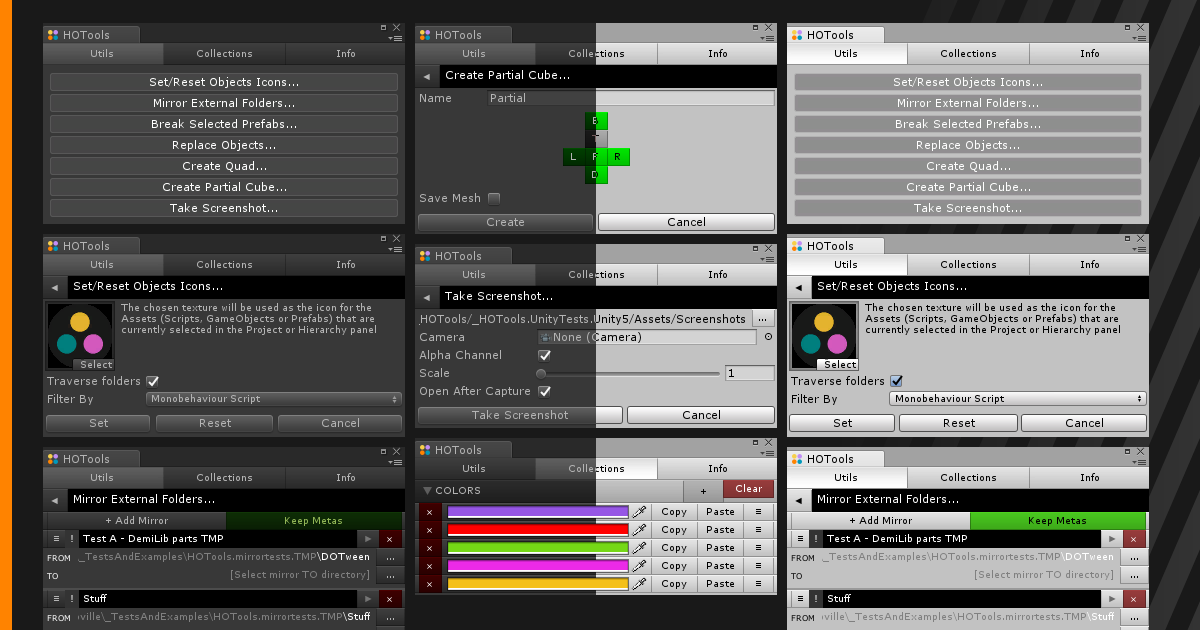This screenshot has width=1200, height=630.
Task: Click the Scale slider handle
Action: point(541,374)
